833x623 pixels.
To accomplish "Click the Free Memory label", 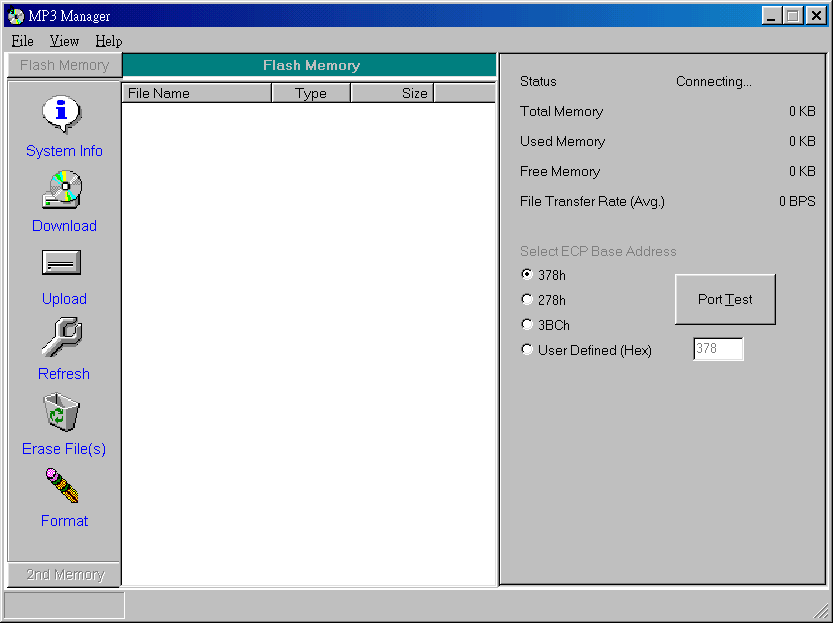I will [560, 171].
